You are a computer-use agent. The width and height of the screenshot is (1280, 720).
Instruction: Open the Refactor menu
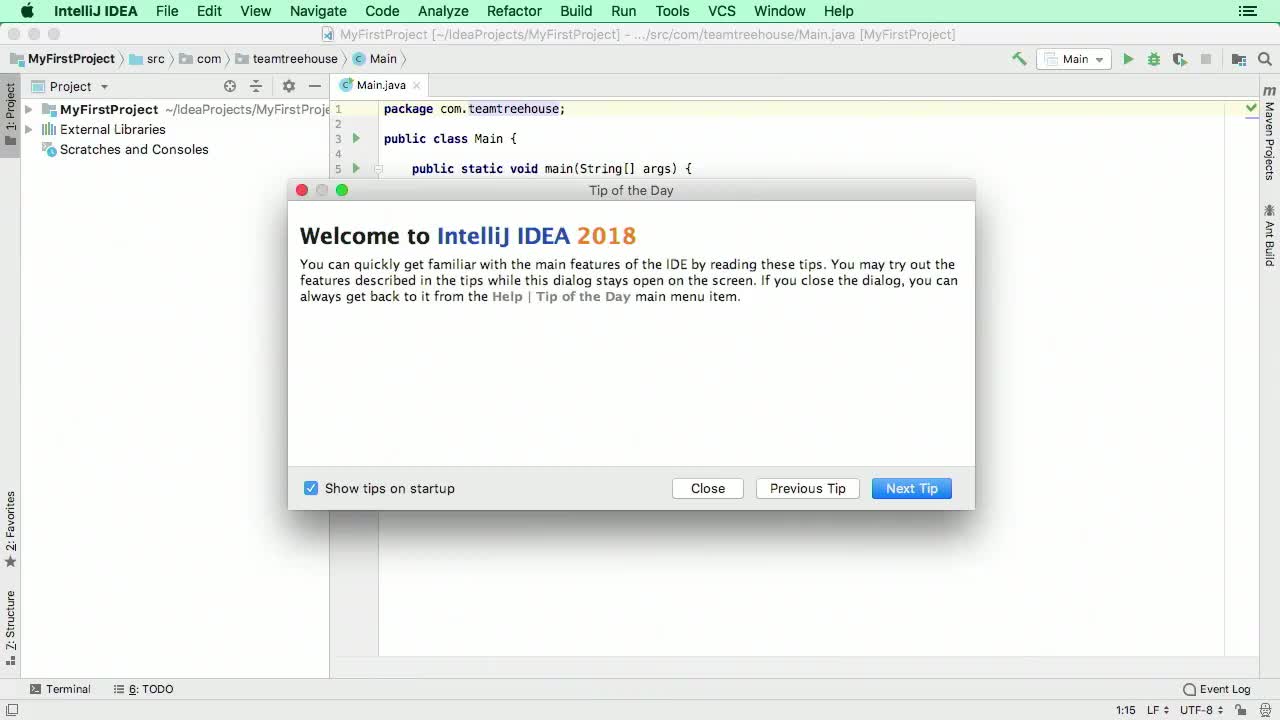[x=514, y=11]
